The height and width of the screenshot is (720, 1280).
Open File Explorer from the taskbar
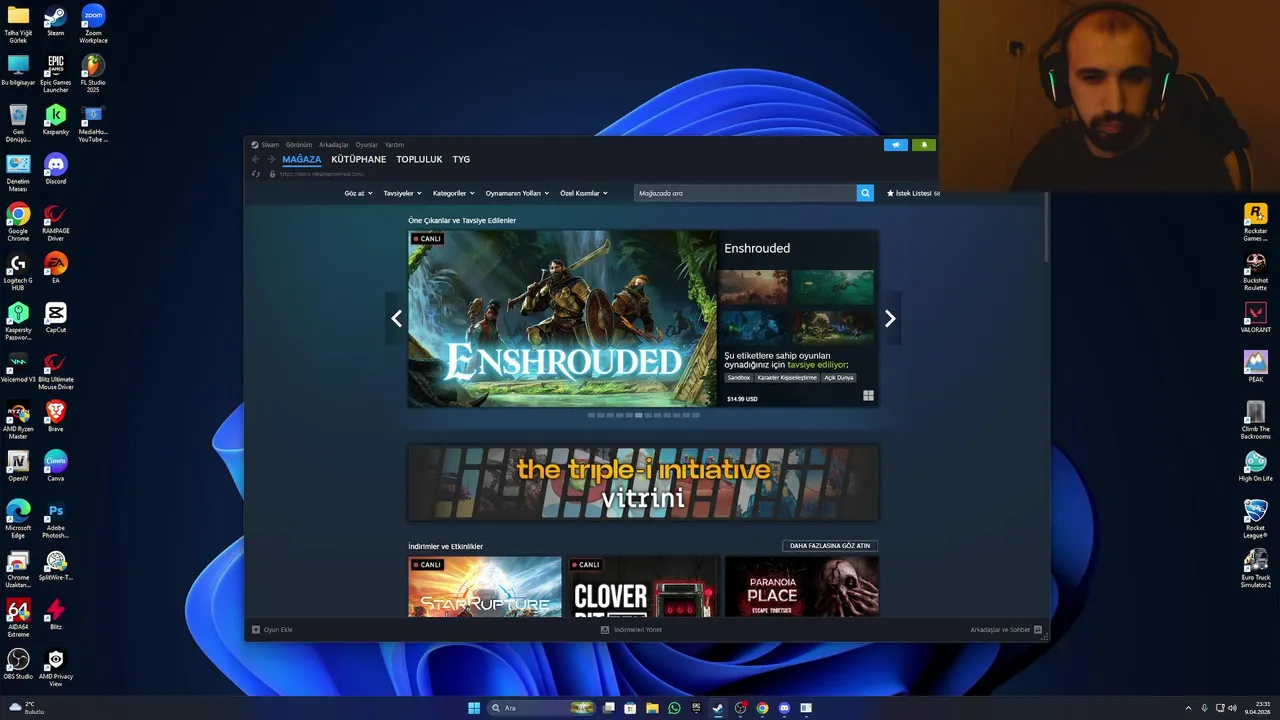point(652,708)
